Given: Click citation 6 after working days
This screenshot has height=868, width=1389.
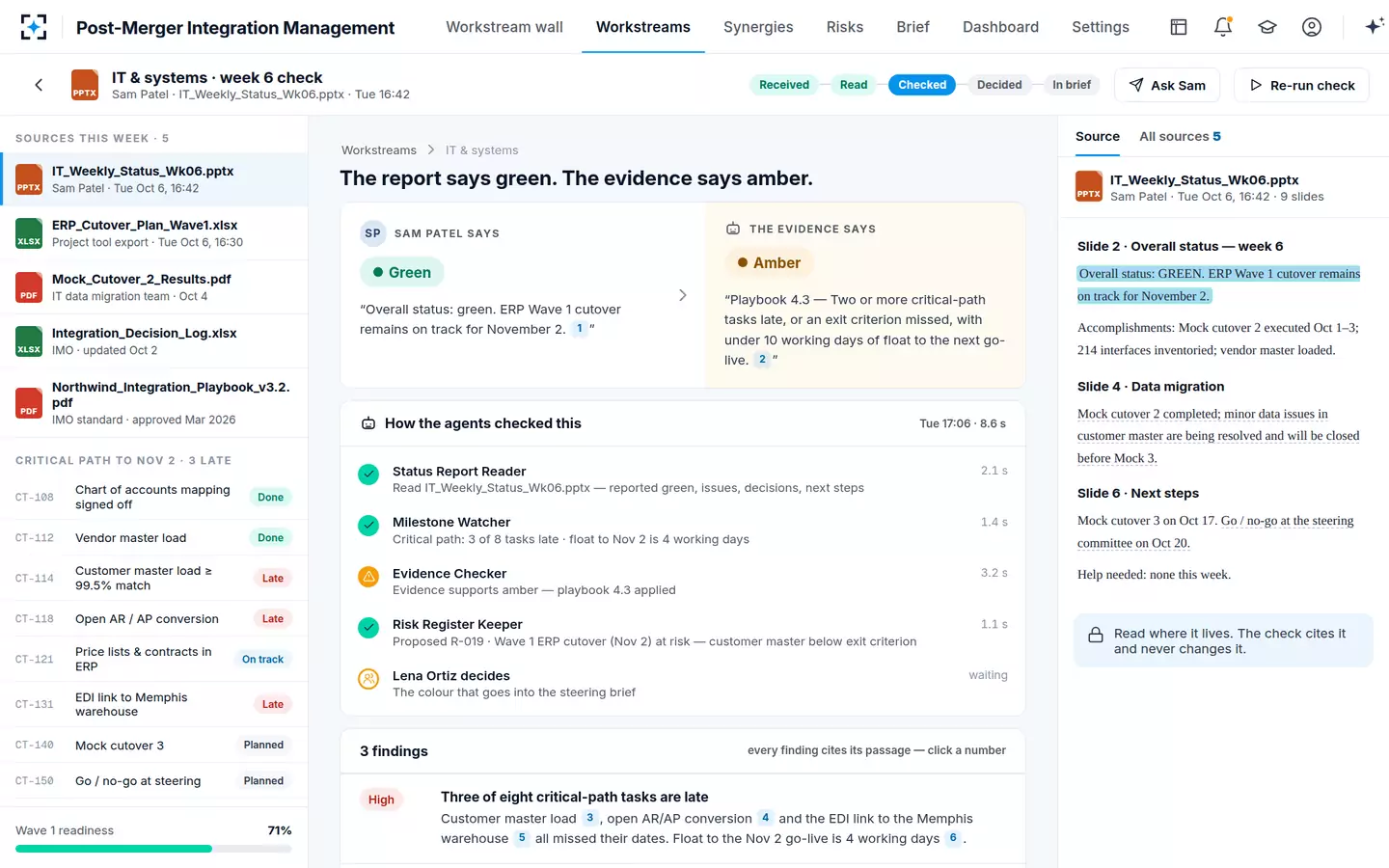Looking at the screenshot, I should click(952, 838).
